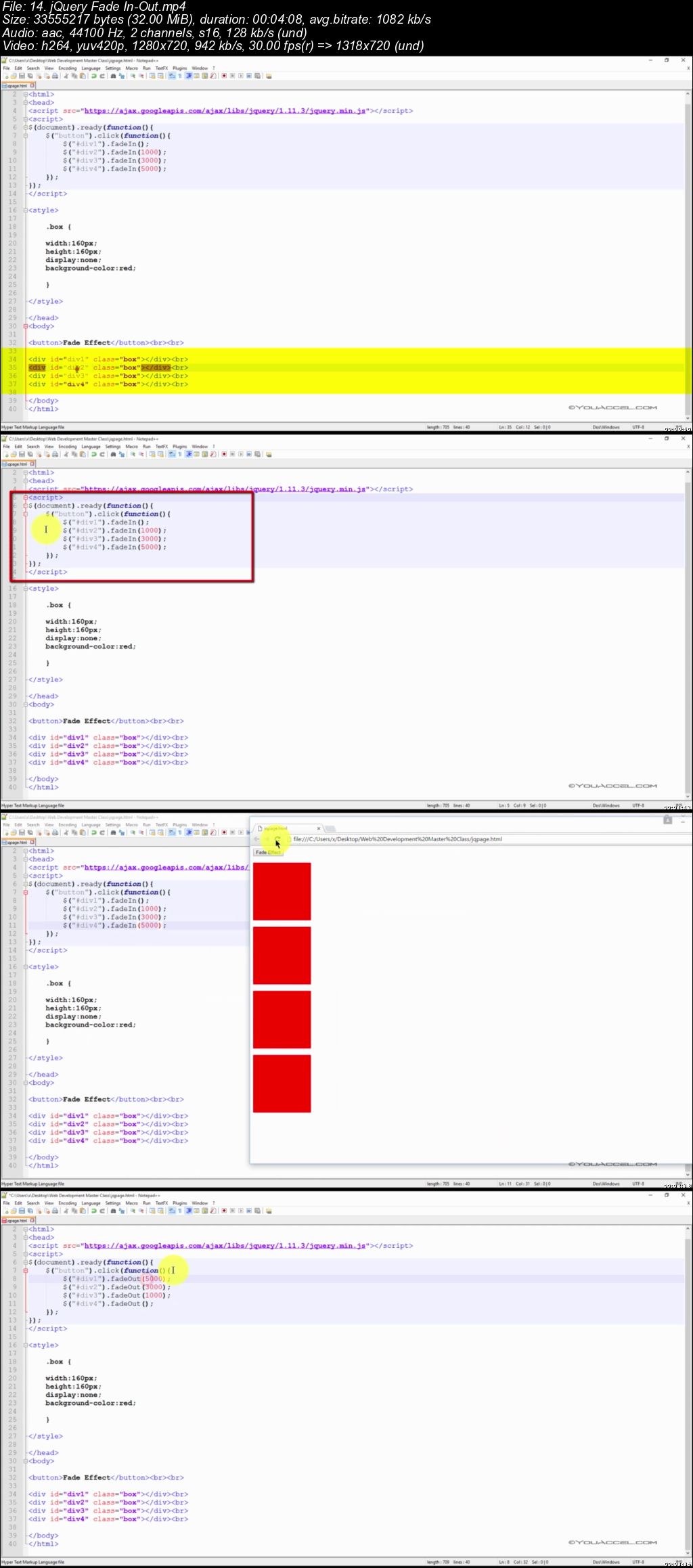Click 'UTF-8' in the top frame status bar
Screen dimensions: 693x1568
(x=638, y=428)
